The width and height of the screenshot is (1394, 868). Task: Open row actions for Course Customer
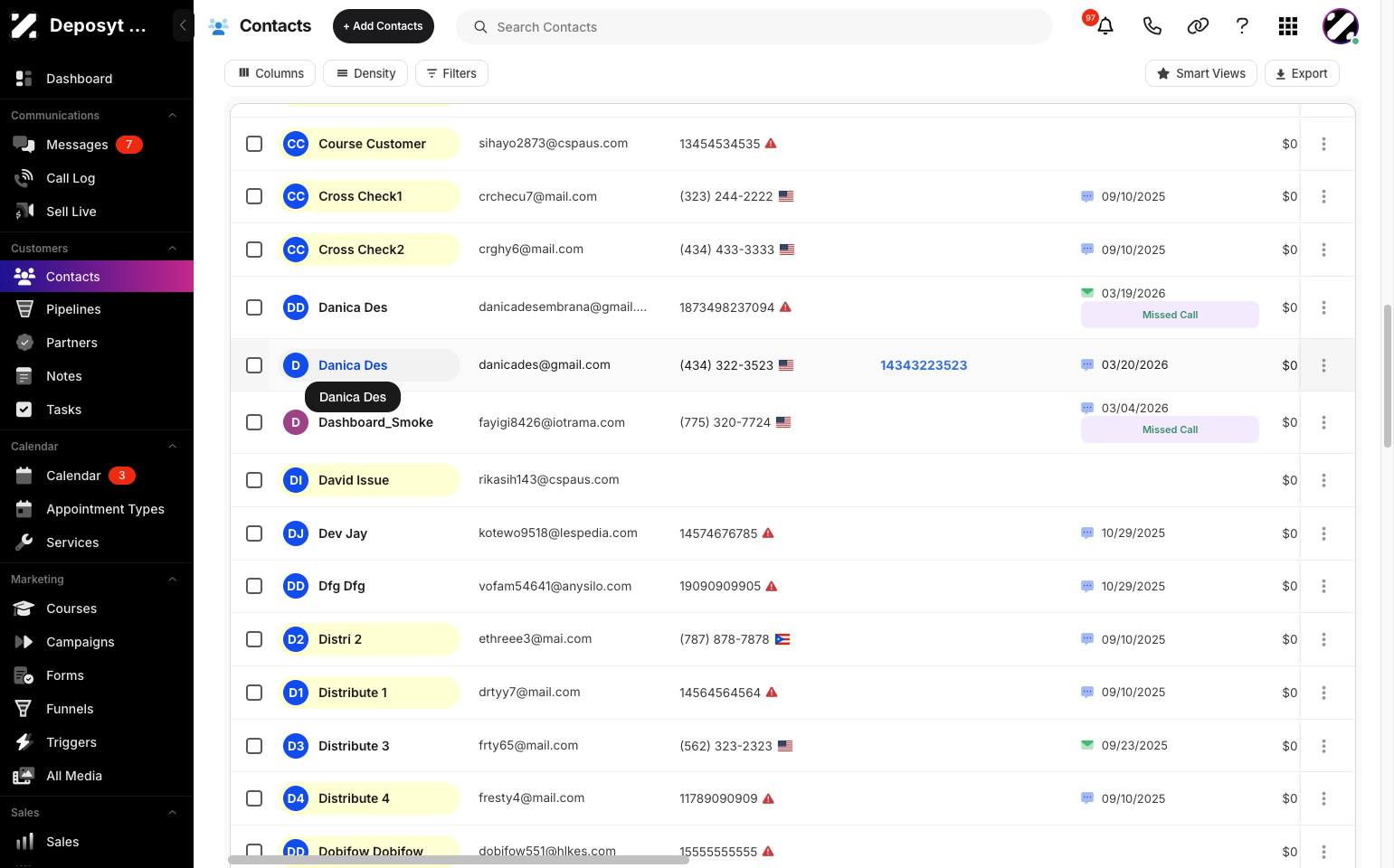coord(1323,144)
